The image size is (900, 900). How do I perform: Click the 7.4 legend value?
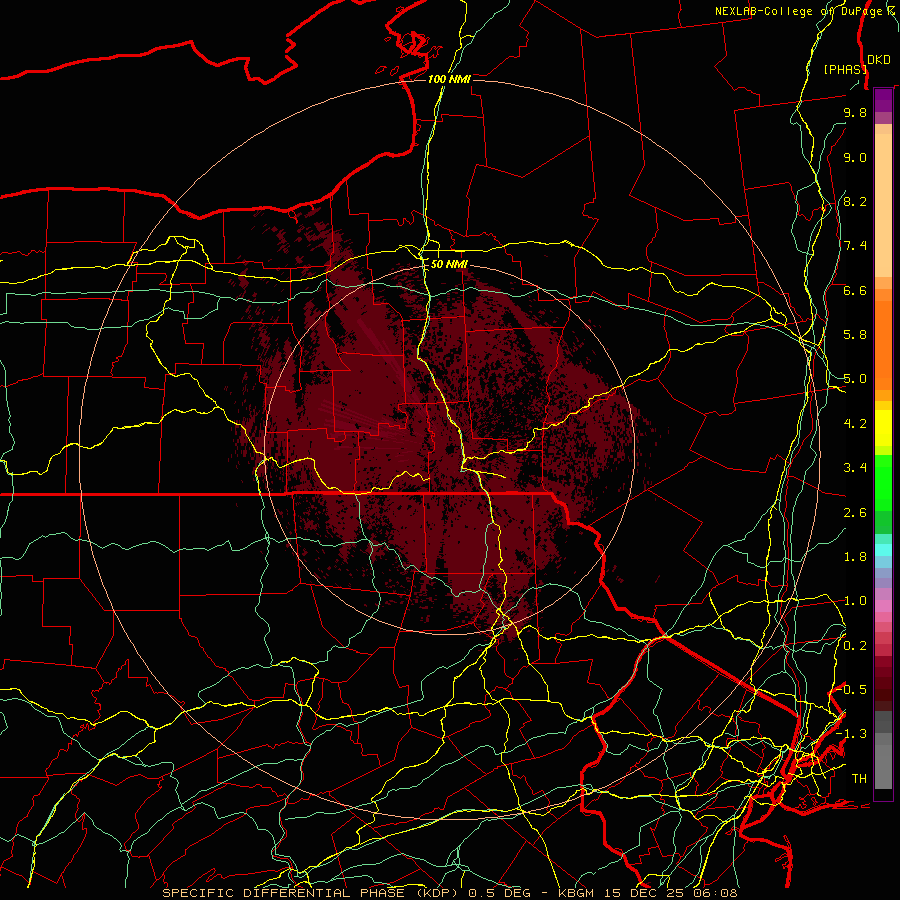(x=855, y=246)
